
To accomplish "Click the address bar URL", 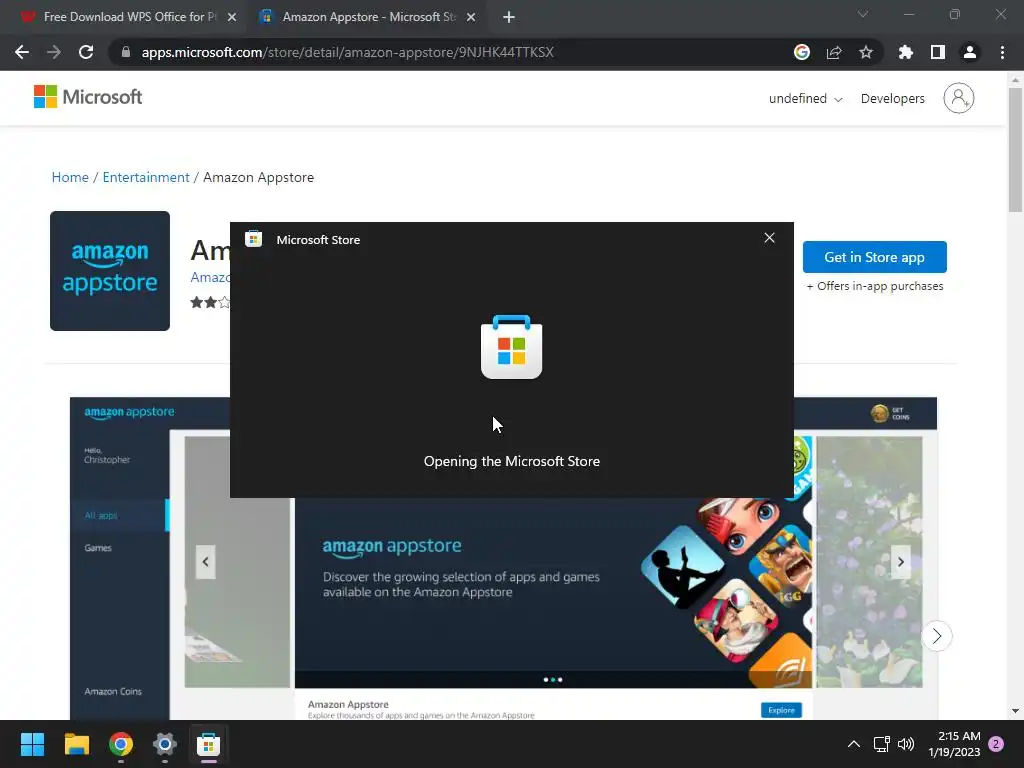I will coord(347,52).
